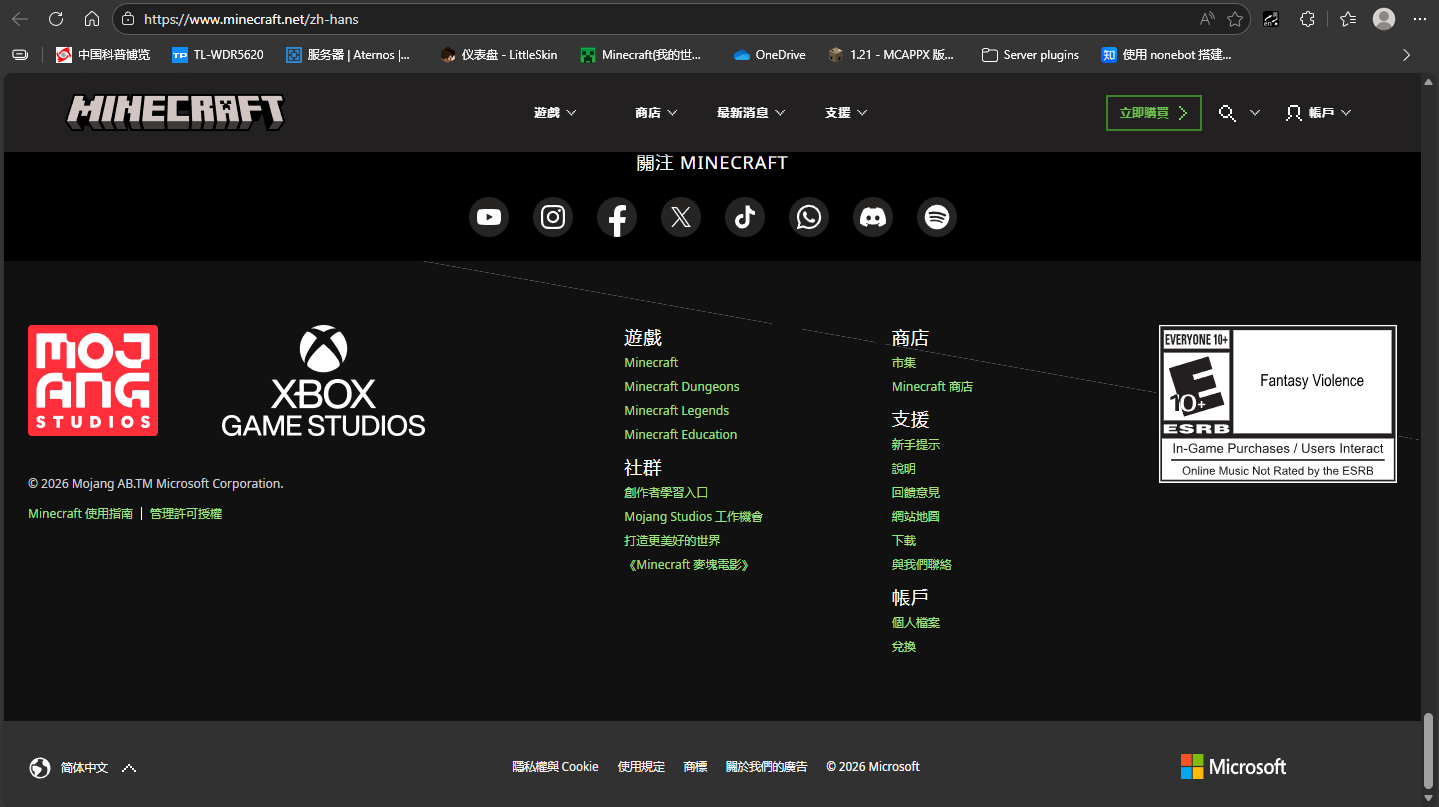This screenshot has height=807, width=1439.
Task: Open the 帳戶 account dropdown
Action: coord(1319,113)
